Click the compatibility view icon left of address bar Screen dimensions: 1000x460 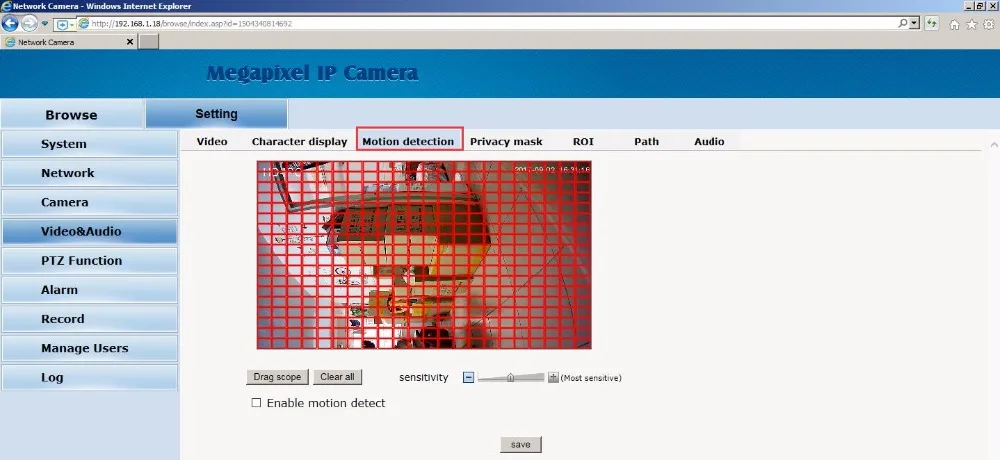(64, 24)
